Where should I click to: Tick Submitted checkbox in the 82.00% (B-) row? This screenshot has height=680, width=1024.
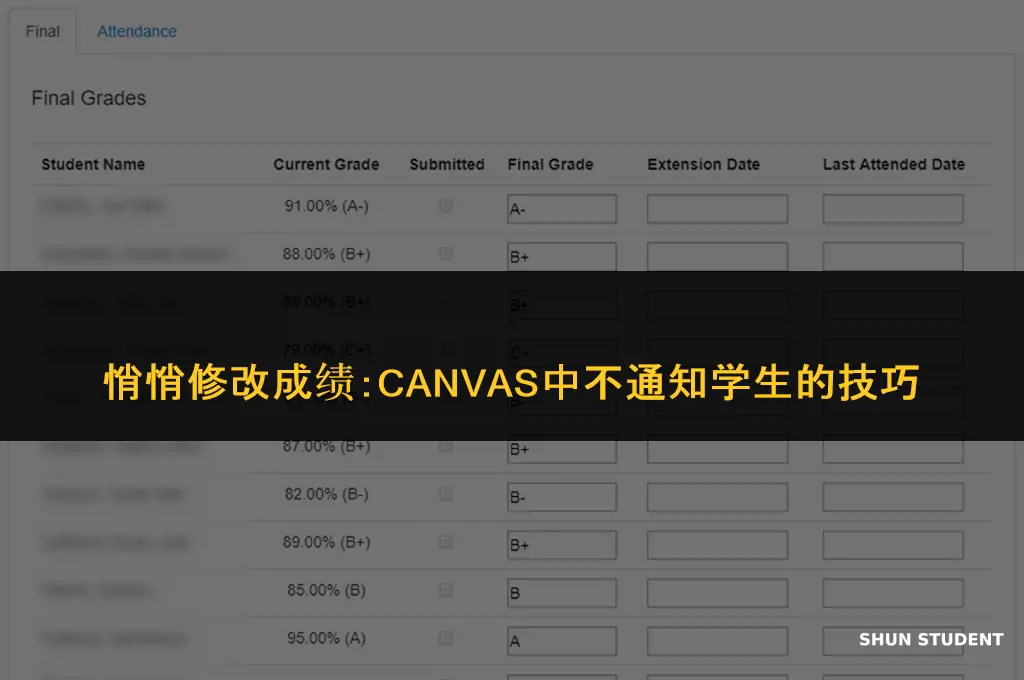click(x=446, y=494)
